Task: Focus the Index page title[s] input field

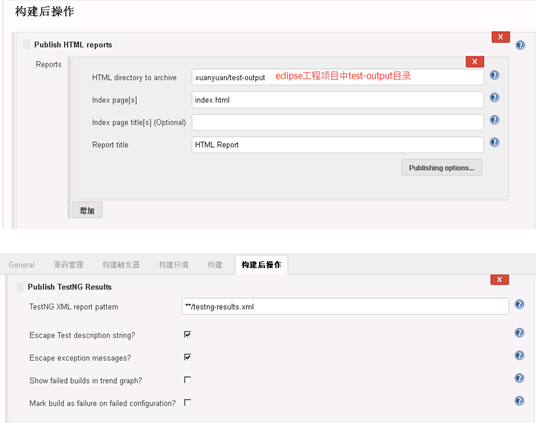Action: coord(338,122)
